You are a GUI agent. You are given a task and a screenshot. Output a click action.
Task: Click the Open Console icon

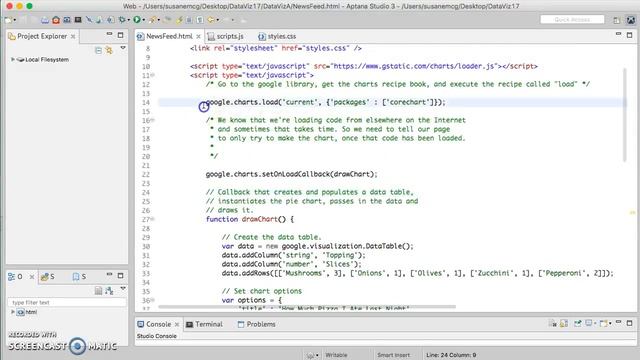[603, 324]
